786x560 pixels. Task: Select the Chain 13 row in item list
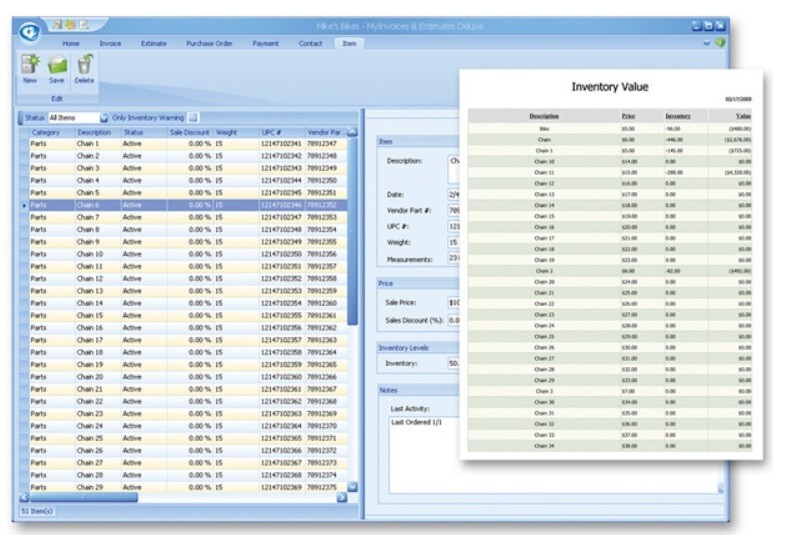click(188, 291)
